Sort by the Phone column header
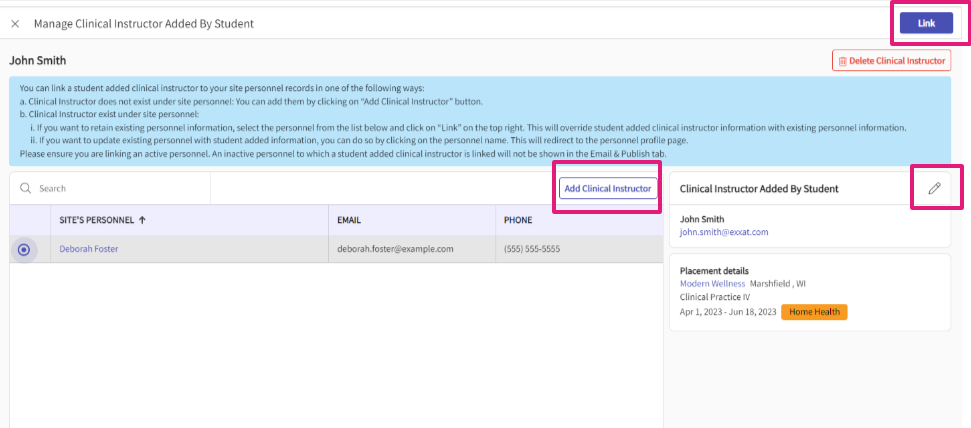The width and height of the screenshot is (971, 428). coord(518,220)
